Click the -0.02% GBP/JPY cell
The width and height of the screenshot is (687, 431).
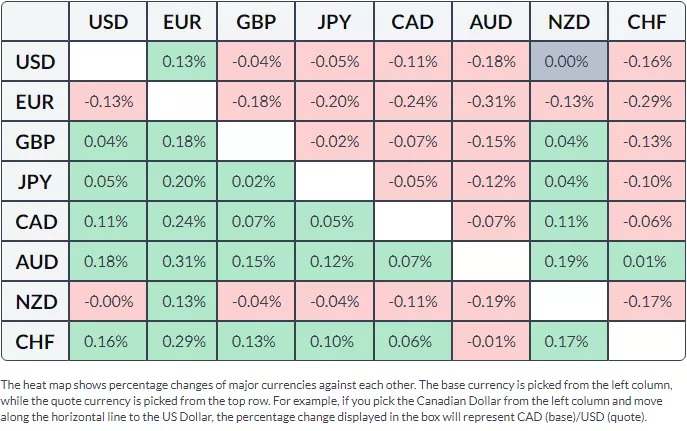tap(334, 141)
